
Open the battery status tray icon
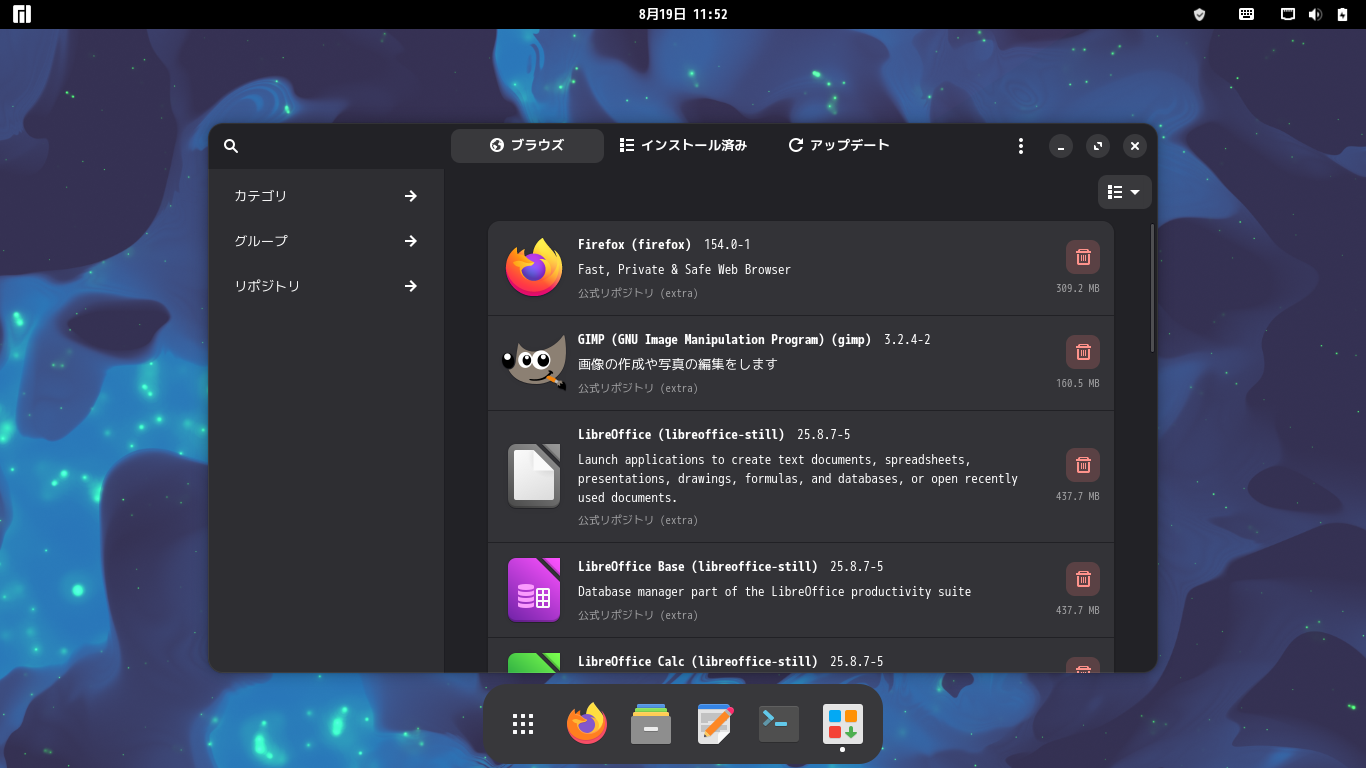tap(1342, 14)
